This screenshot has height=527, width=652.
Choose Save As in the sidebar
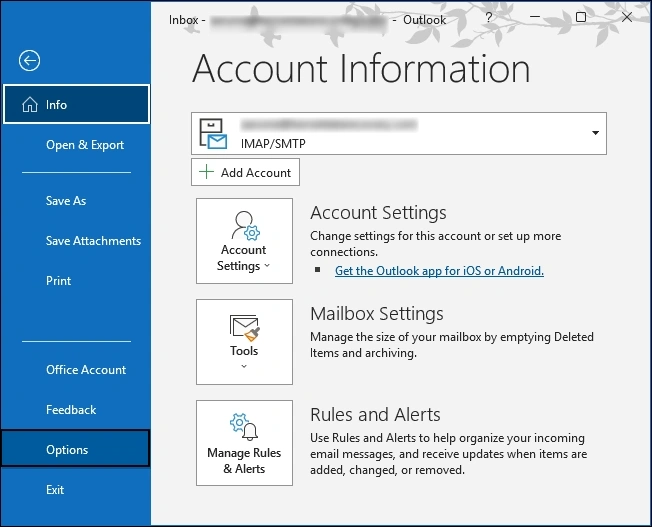(x=66, y=200)
